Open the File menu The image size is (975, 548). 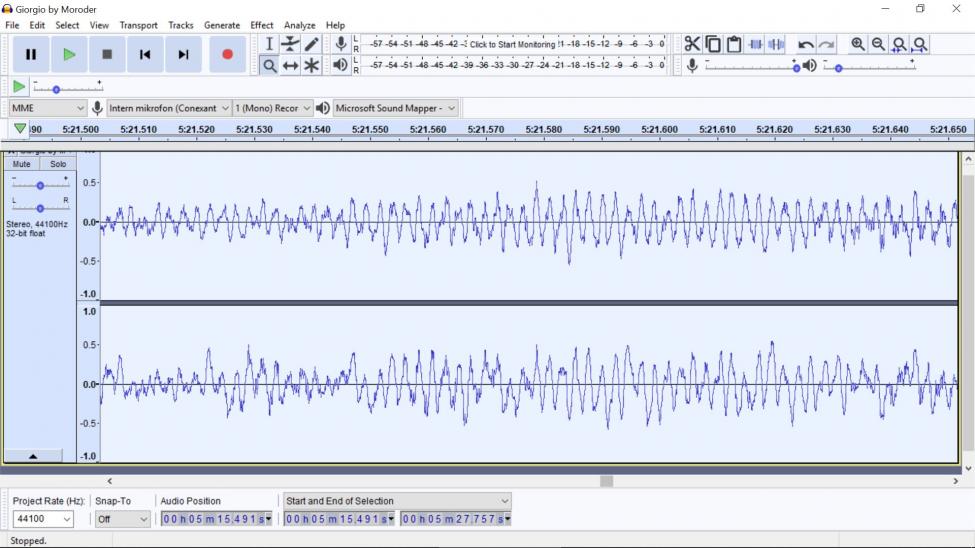point(12,26)
